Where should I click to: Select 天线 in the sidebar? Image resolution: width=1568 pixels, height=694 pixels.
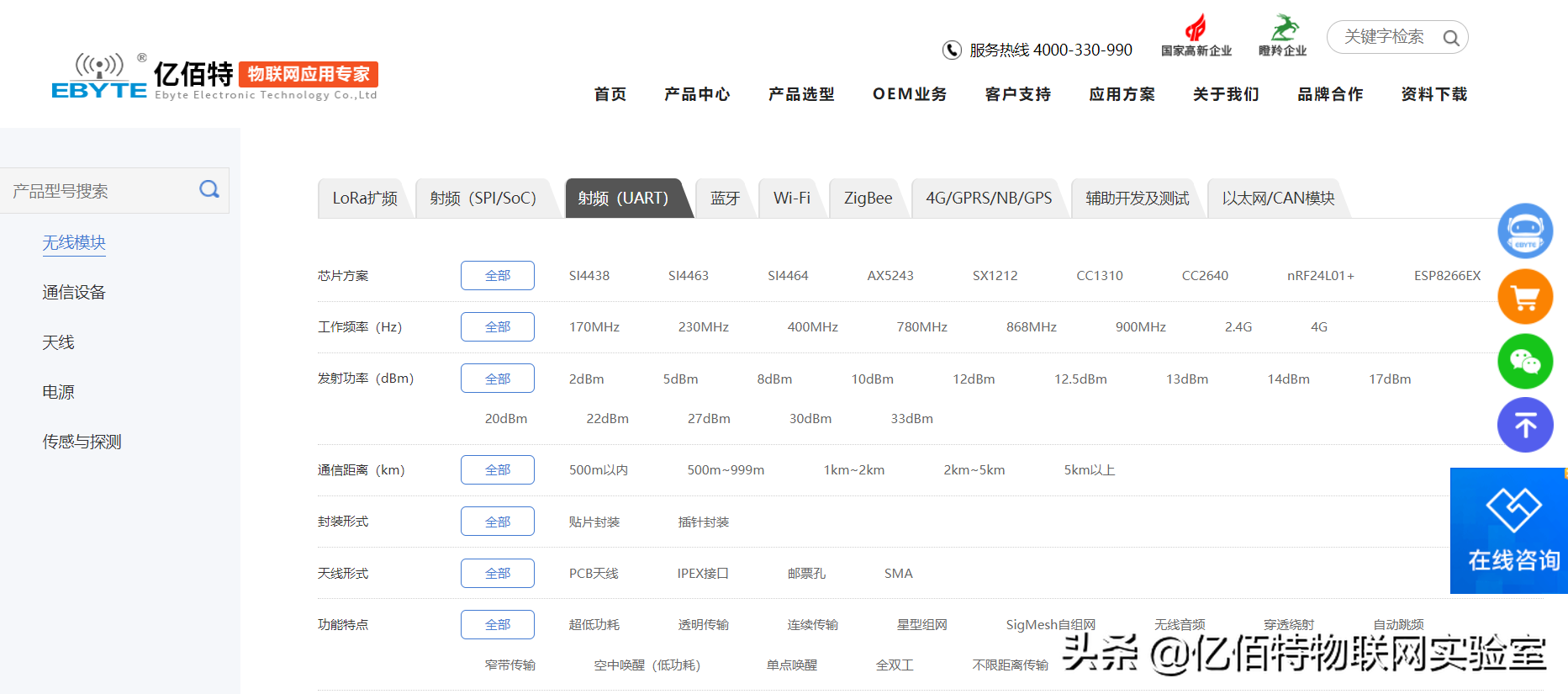[x=58, y=342]
